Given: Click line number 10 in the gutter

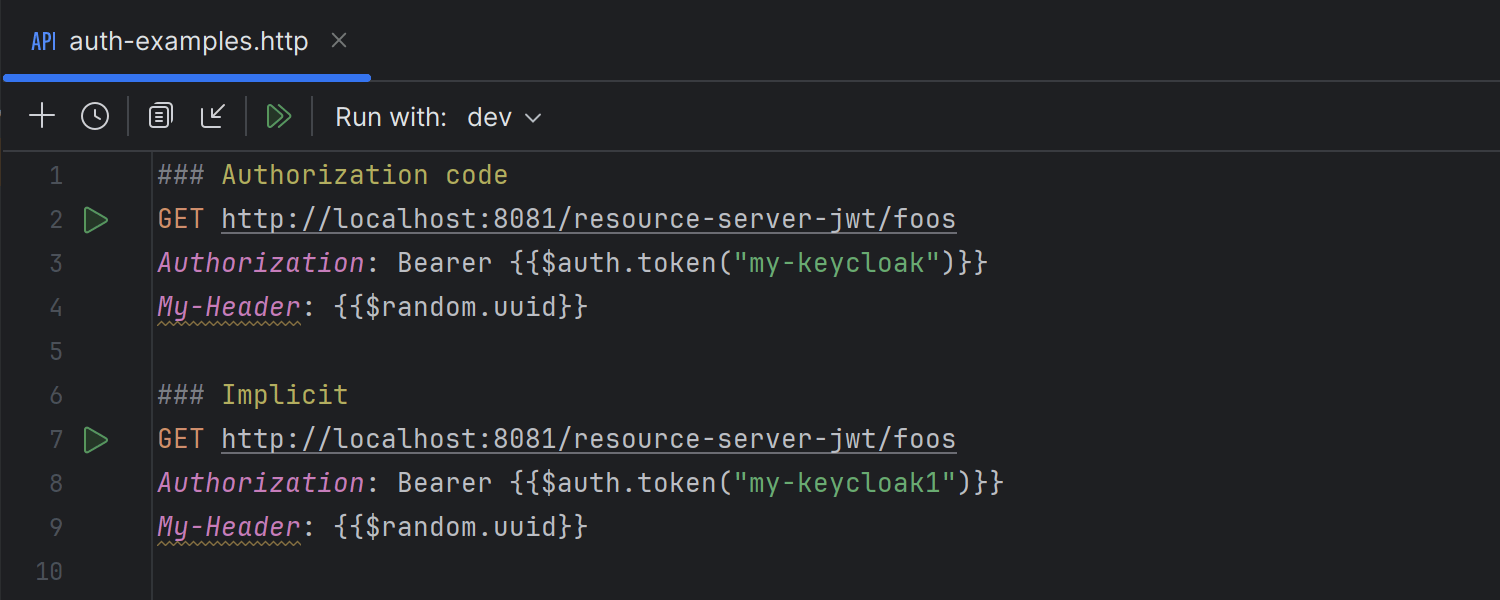Looking at the screenshot, I should (48, 572).
